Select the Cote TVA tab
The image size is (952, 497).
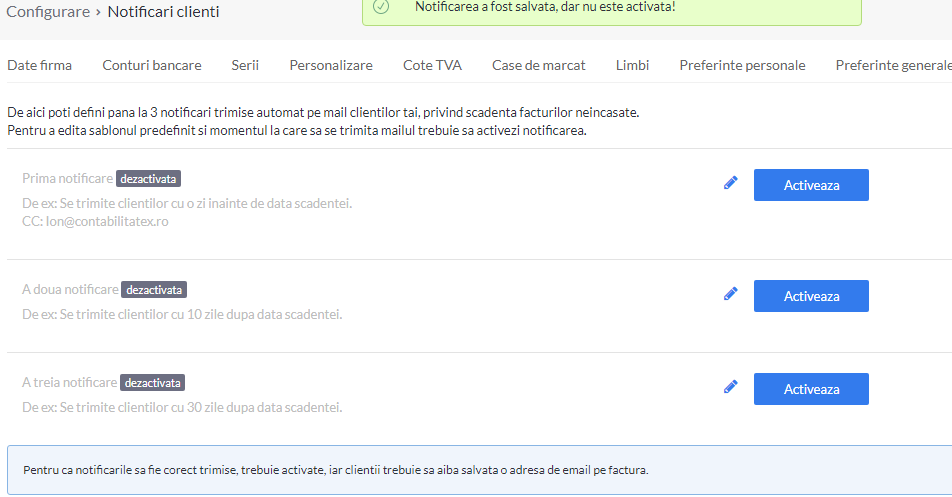point(432,66)
